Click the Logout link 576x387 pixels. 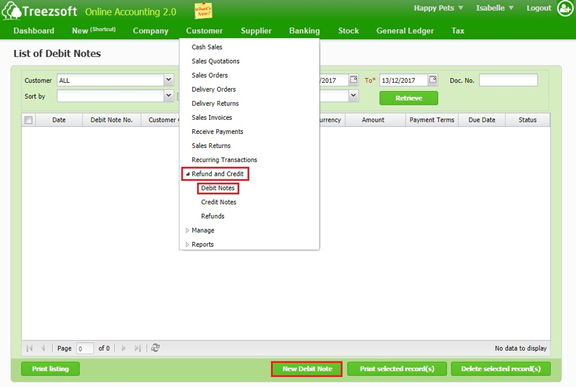[x=539, y=8]
